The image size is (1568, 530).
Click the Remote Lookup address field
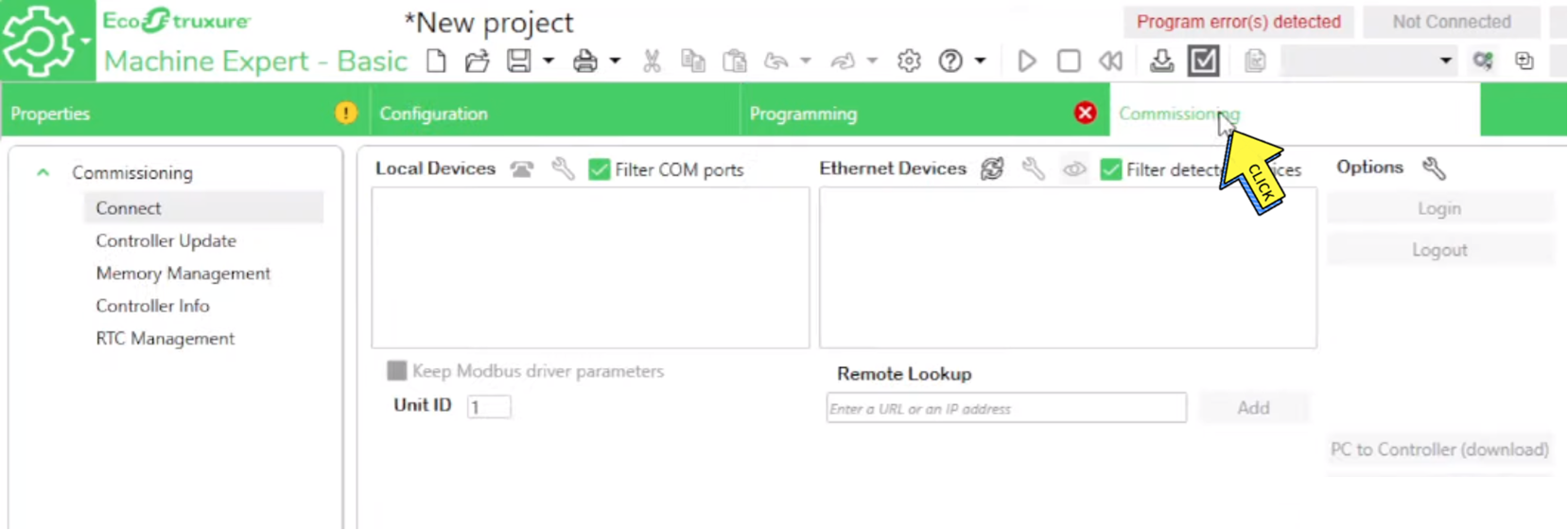1005,408
